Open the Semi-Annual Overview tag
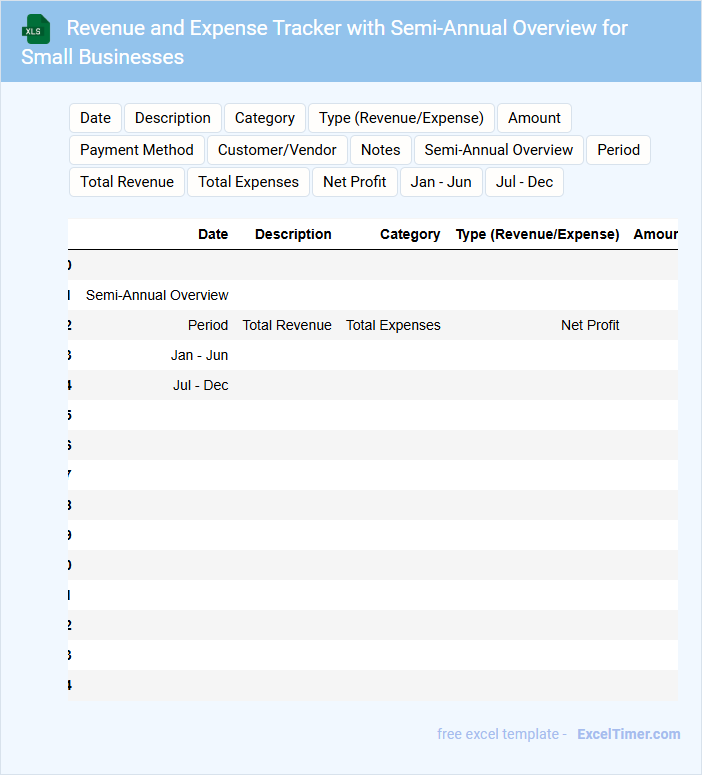Viewport: 702px width, 775px height. click(x=498, y=150)
